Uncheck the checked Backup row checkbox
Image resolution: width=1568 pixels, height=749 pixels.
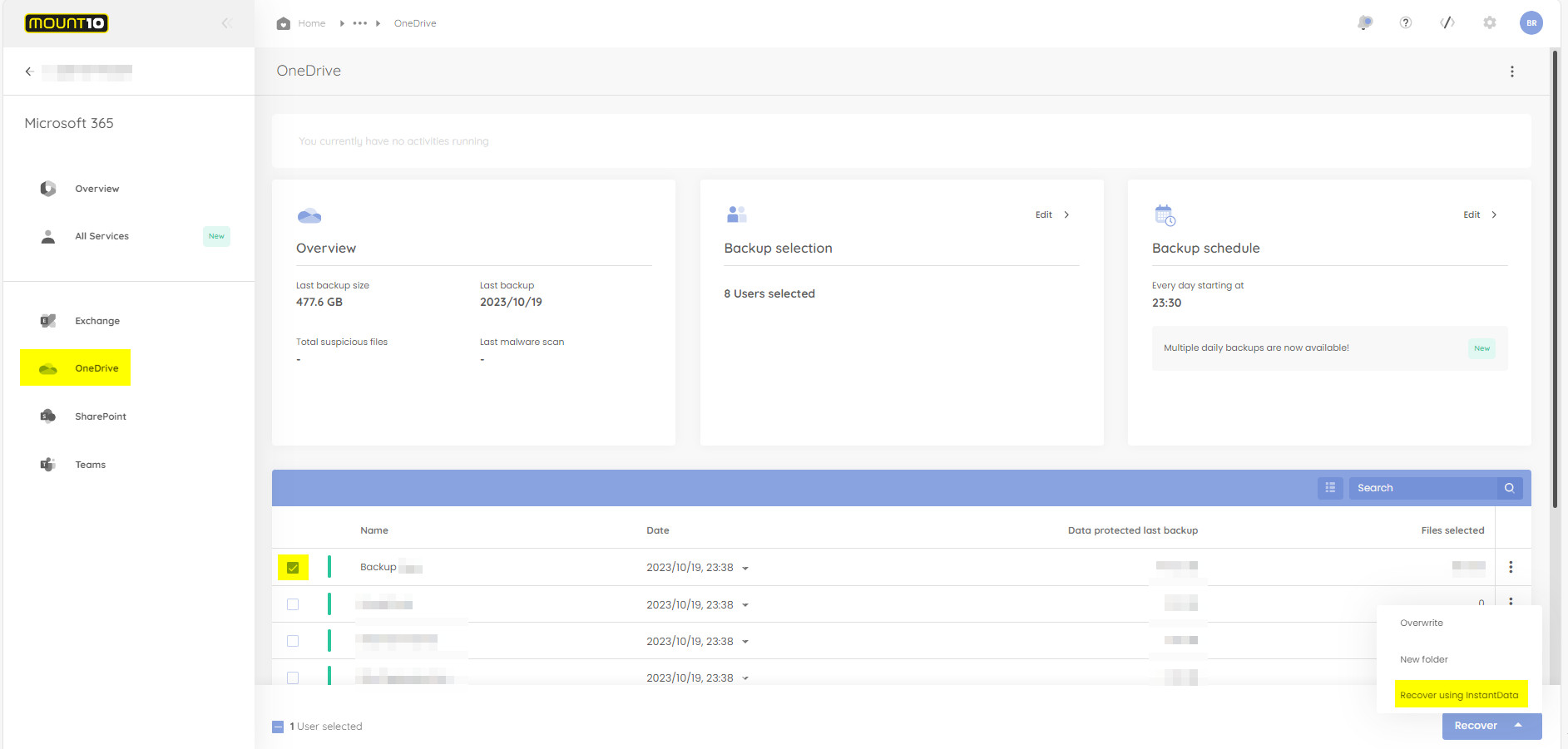click(293, 568)
